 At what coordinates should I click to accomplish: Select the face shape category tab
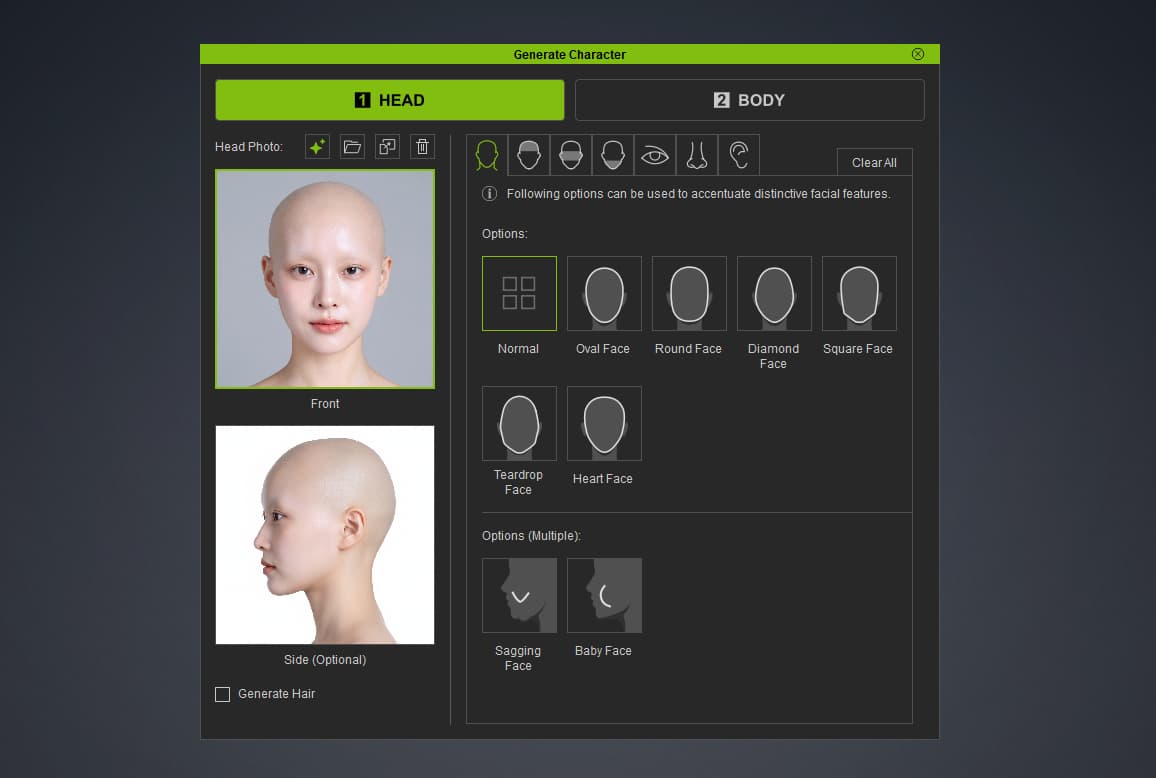click(487, 155)
